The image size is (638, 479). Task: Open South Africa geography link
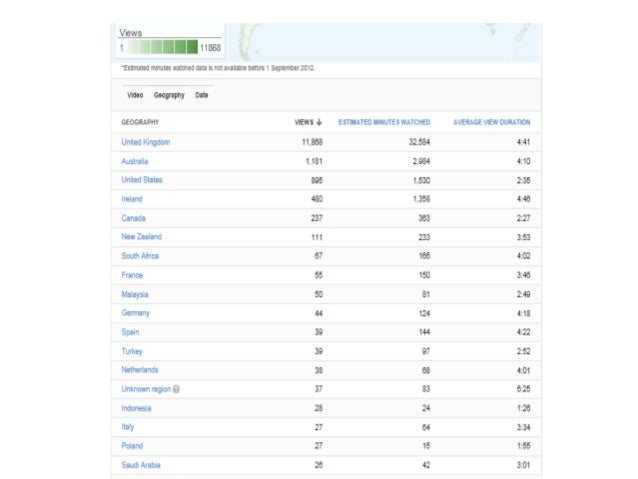point(140,256)
